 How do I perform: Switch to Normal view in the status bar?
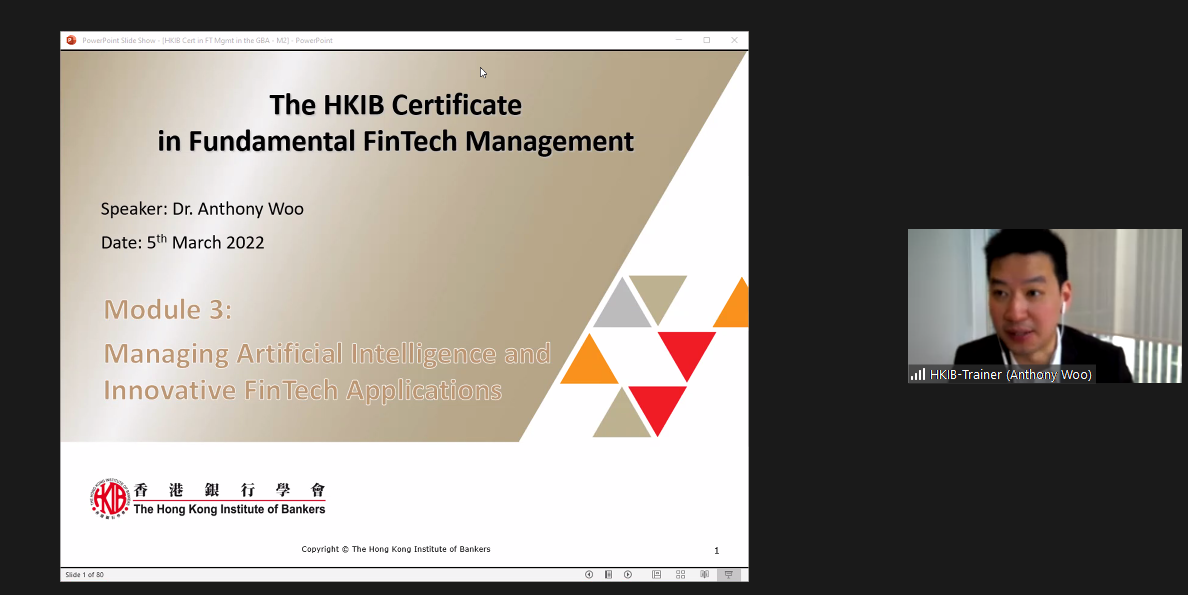pos(657,575)
